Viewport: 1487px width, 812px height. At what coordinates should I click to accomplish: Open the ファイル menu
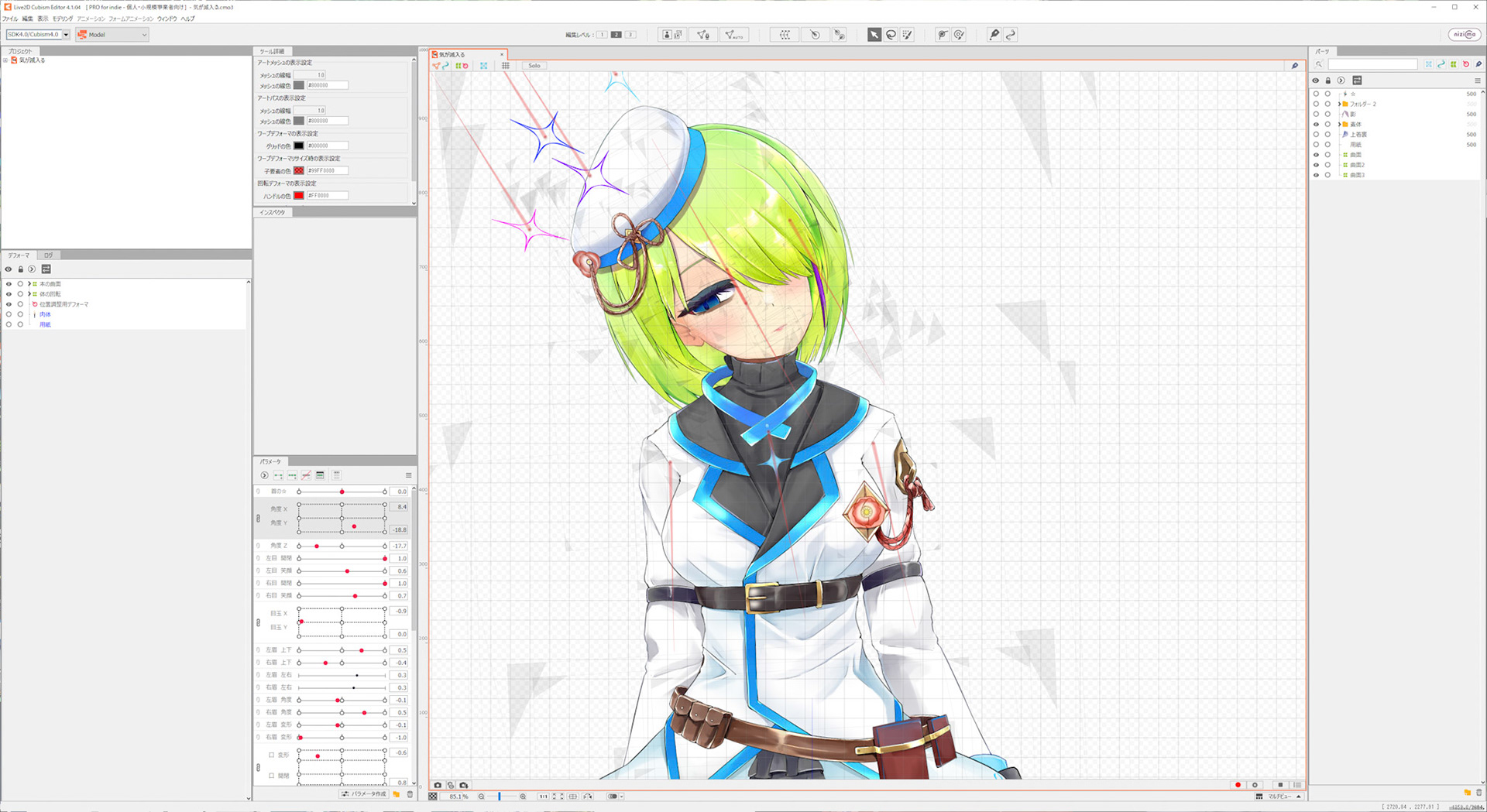click(10, 19)
